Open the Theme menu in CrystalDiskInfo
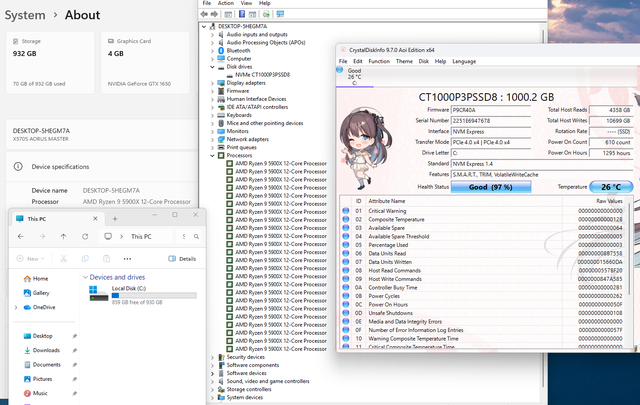Screen dimensions: 640x405 (404, 61)
